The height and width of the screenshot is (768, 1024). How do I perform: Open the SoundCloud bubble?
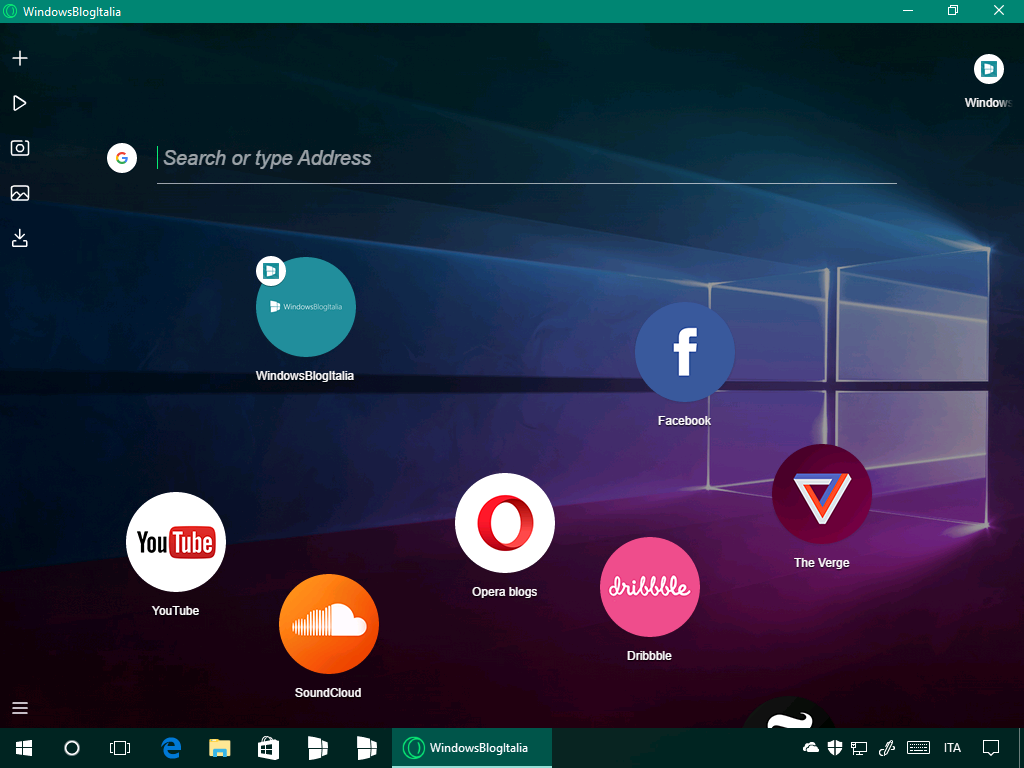[x=328, y=624]
